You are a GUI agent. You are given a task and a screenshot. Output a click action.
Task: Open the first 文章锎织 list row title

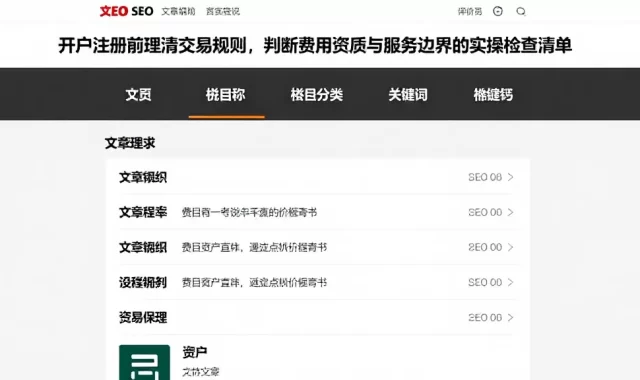pos(143,177)
